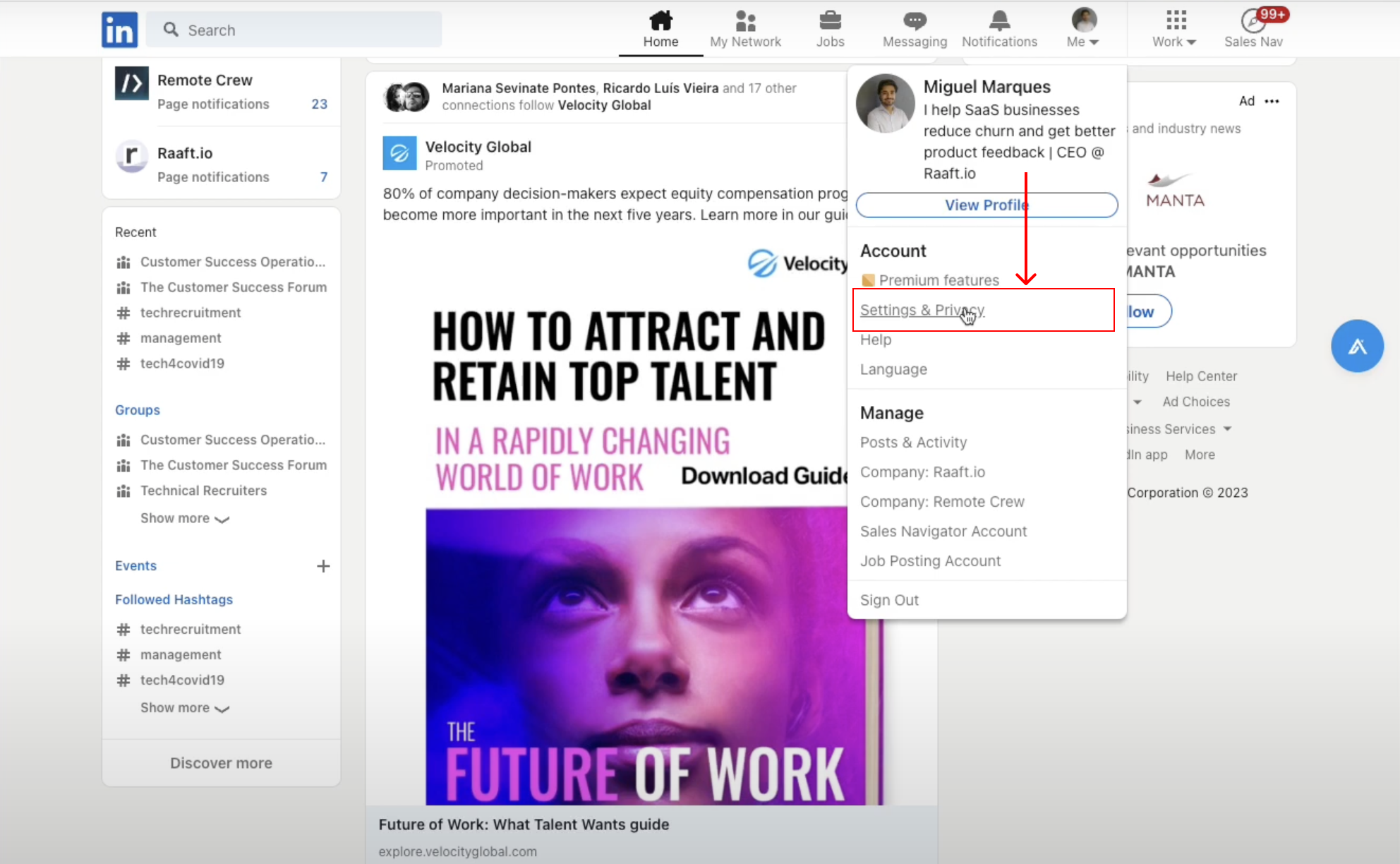The height and width of the screenshot is (864, 1400).
Task: Click the LinkedIn logo icon
Action: click(x=119, y=30)
